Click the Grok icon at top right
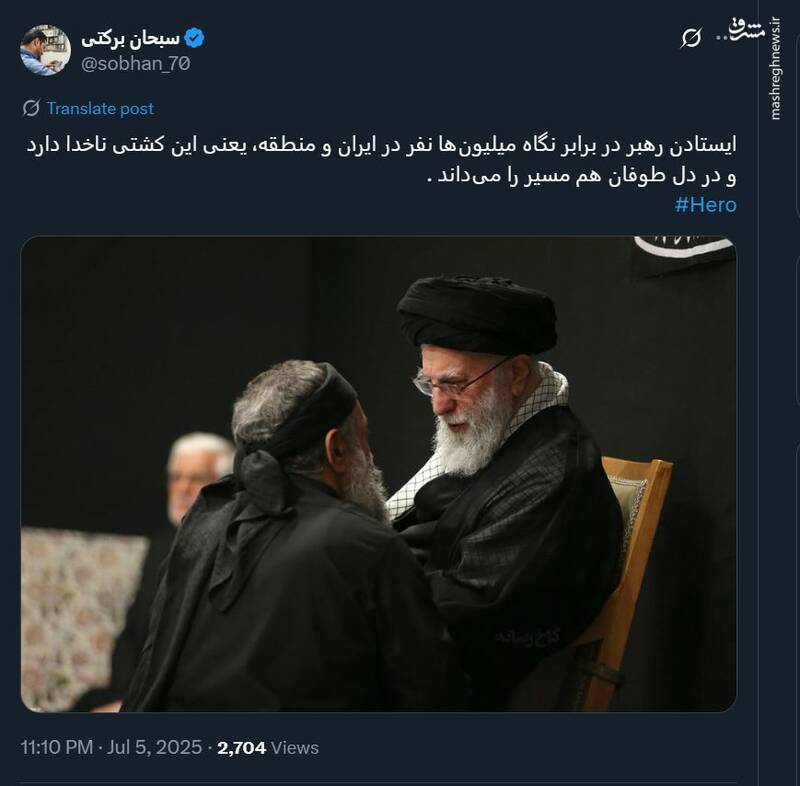Image resolution: width=800 pixels, height=786 pixels. 691,38
